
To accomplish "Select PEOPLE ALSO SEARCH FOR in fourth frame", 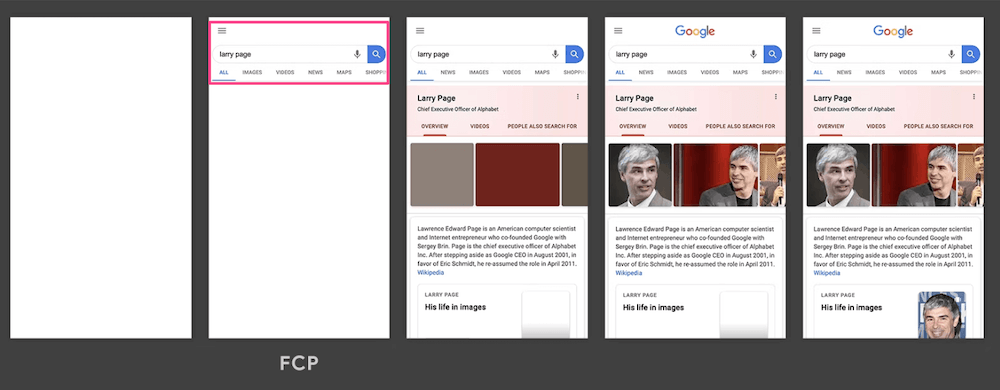I will [x=740, y=126].
